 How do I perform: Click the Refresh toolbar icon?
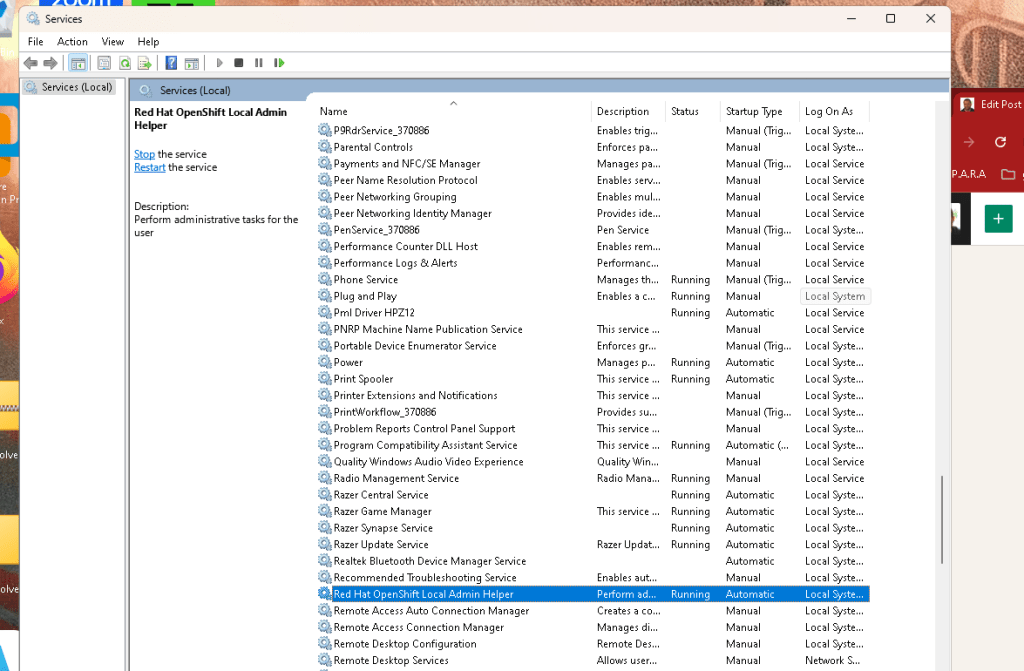tap(125, 63)
